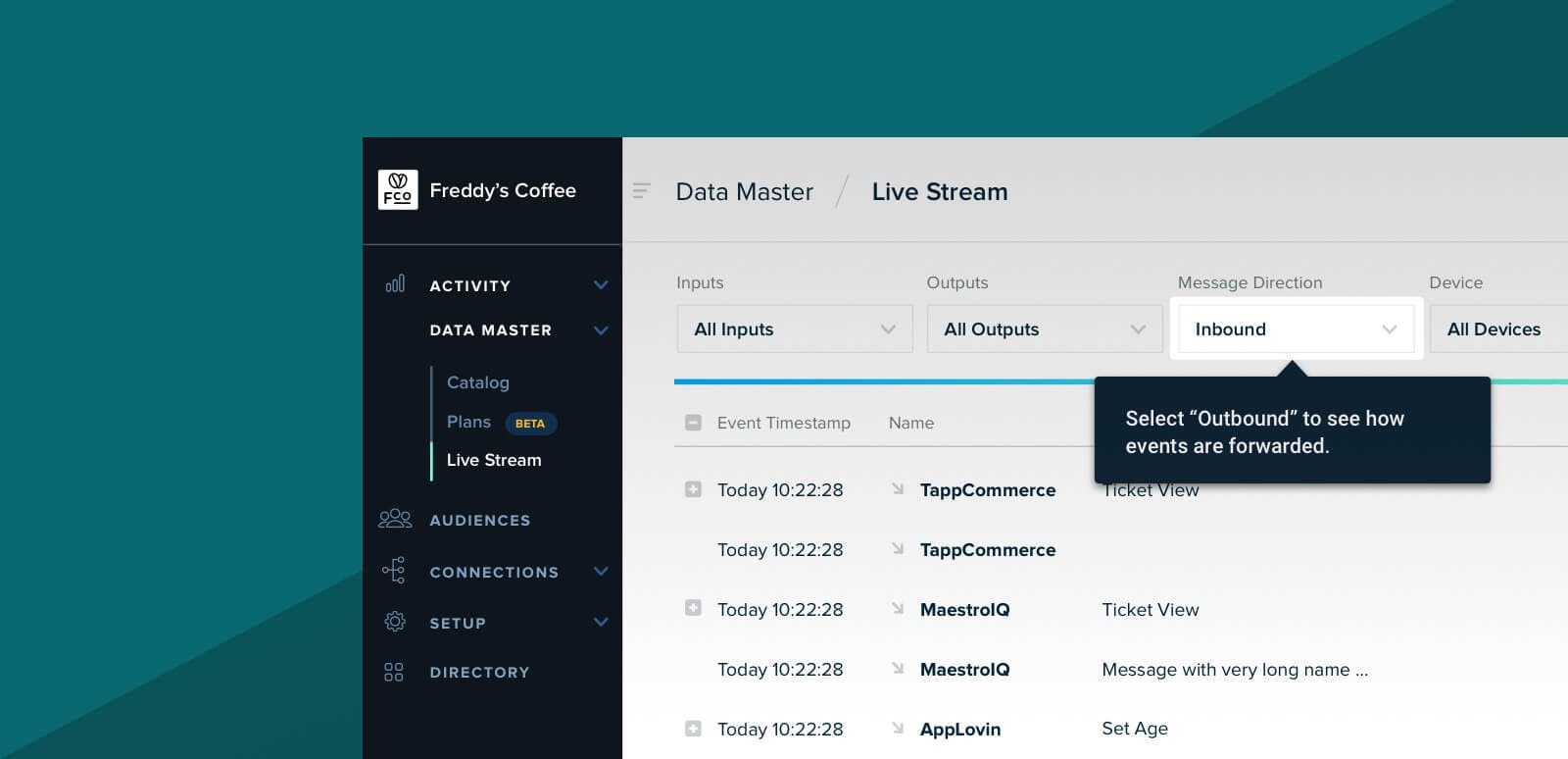
Task: Click the Freddy's Coffee workspace name
Action: (x=503, y=190)
